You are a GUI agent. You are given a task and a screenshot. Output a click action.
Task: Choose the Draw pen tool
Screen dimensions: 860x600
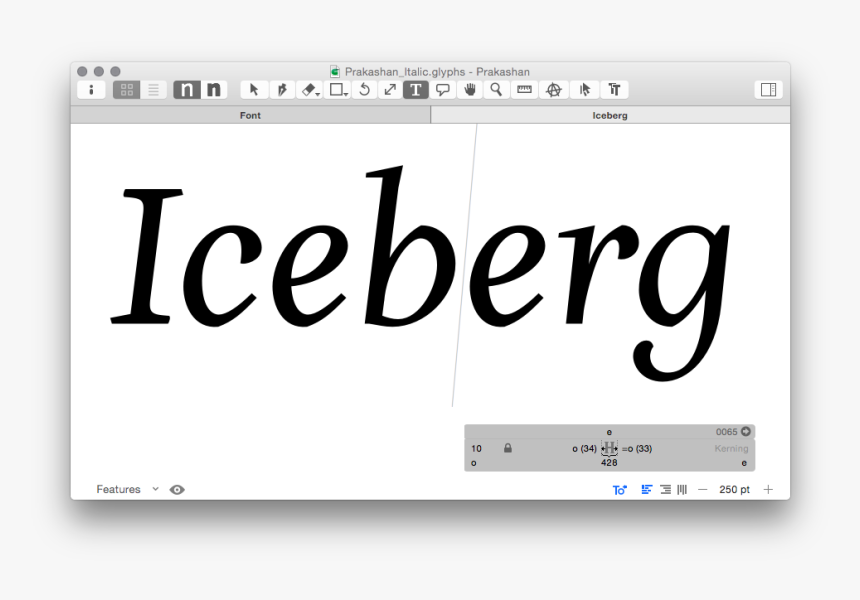pyautogui.click(x=282, y=89)
